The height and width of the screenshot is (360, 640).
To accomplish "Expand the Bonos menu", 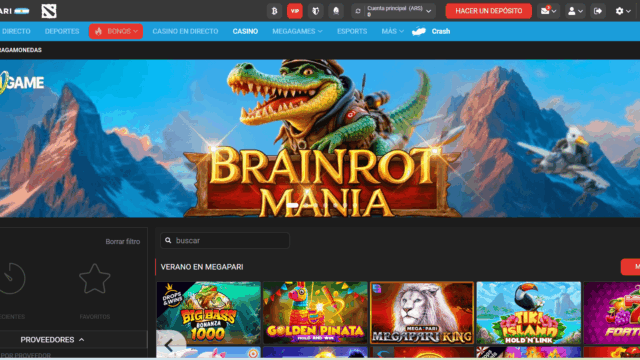I will pos(116,31).
